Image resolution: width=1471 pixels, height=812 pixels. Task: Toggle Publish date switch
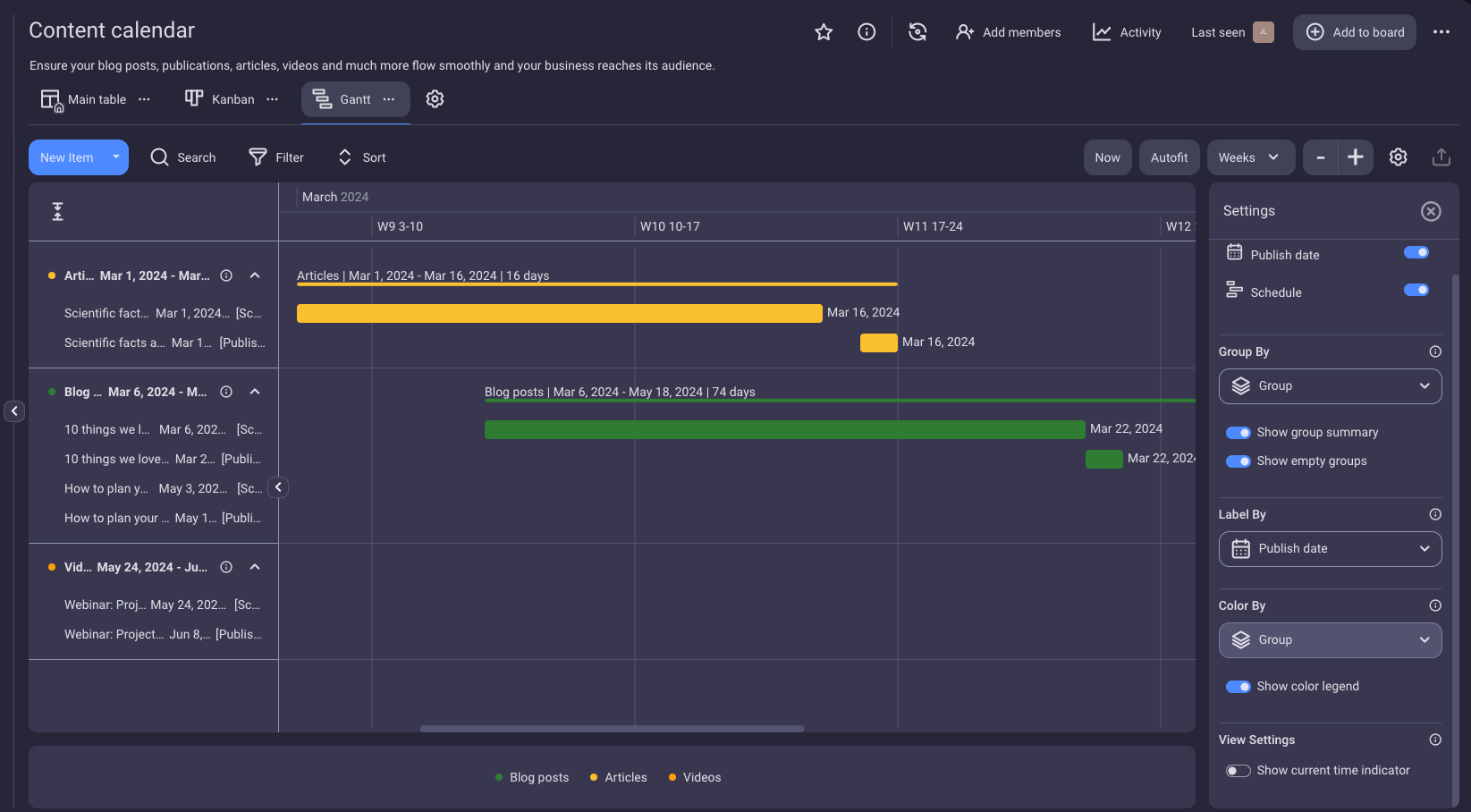pos(1416,252)
